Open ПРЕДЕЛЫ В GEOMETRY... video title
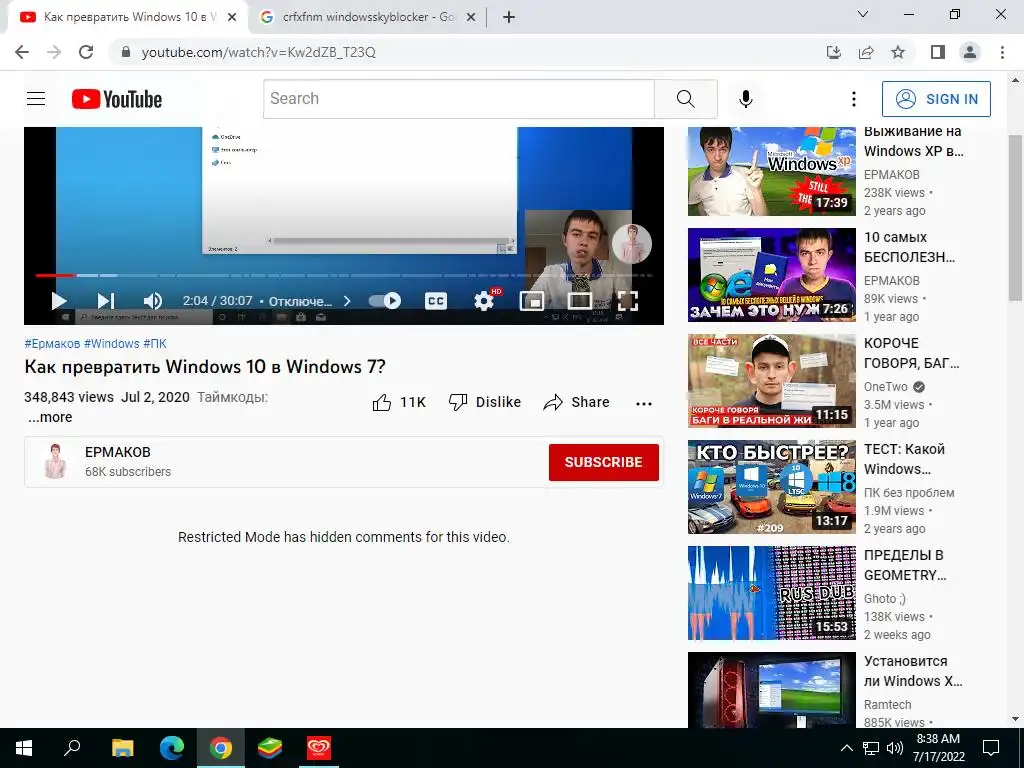Viewport: 1024px width, 768px height. coord(905,565)
